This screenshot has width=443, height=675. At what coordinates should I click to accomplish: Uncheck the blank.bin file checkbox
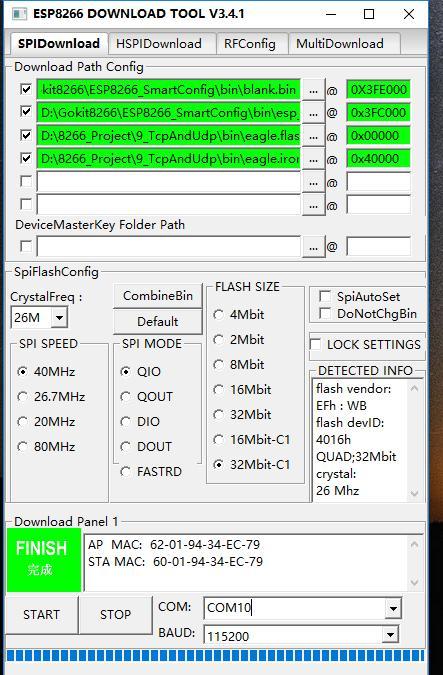(x=26, y=89)
